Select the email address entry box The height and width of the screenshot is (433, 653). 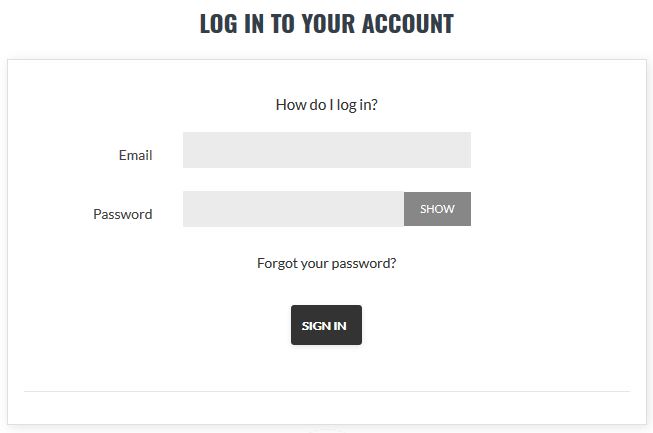(326, 150)
